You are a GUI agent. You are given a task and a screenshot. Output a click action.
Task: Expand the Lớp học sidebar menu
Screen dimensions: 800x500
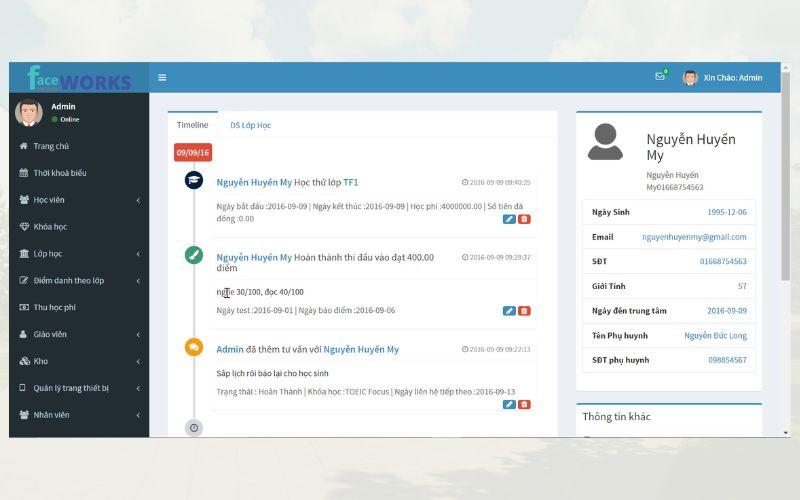click(x=78, y=254)
